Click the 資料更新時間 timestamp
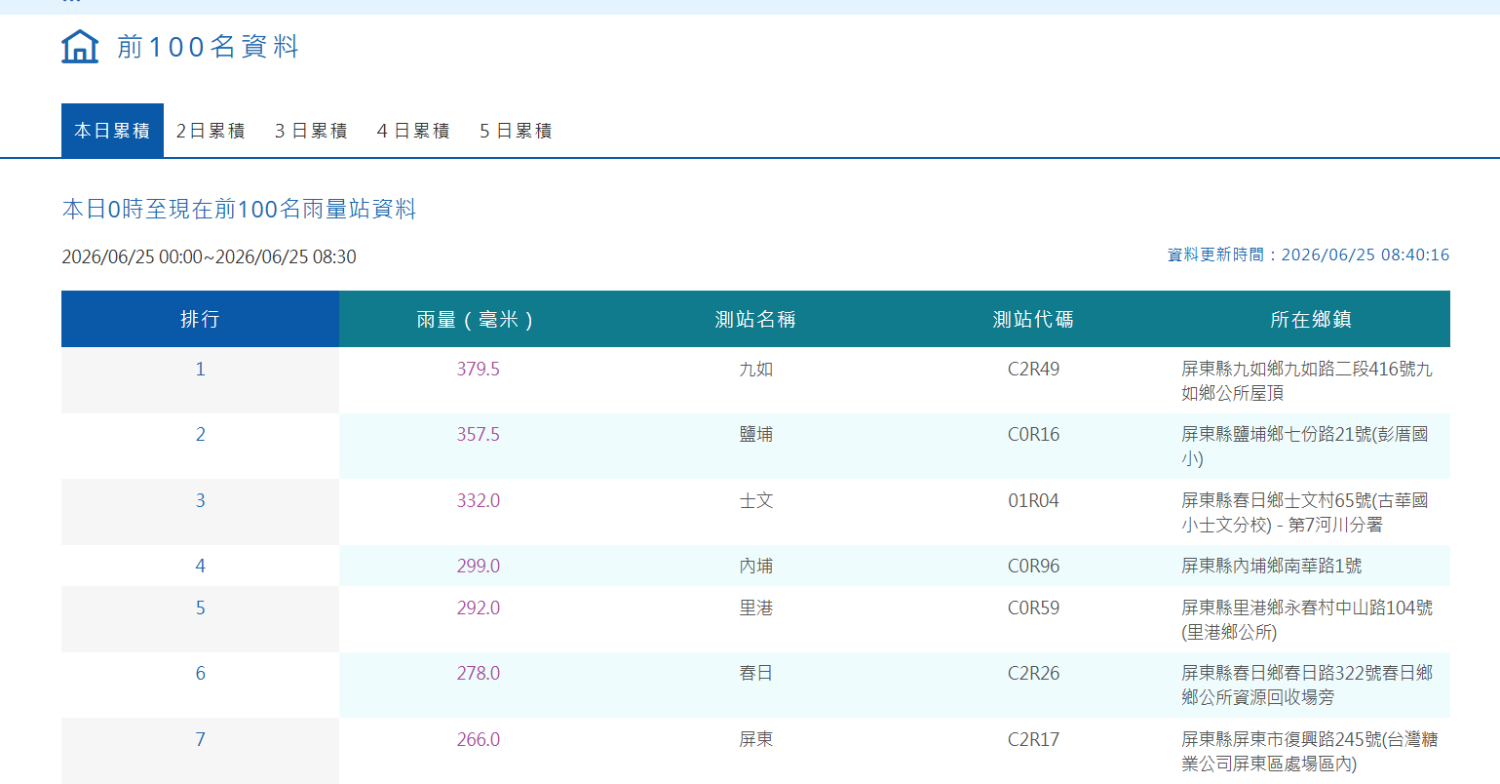The image size is (1500, 784). pos(1308,255)
